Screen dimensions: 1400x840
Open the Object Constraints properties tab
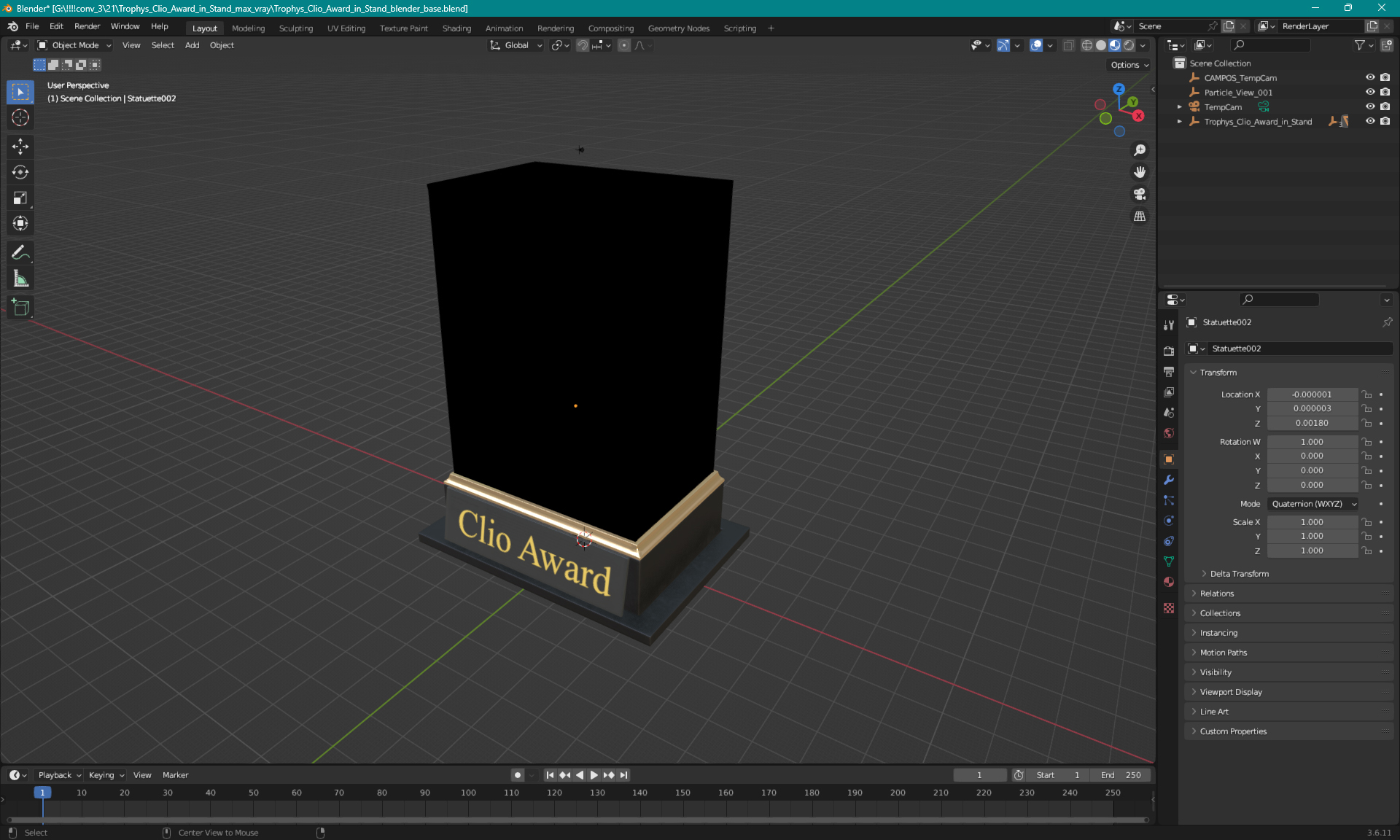click(x=1169, y=541)
